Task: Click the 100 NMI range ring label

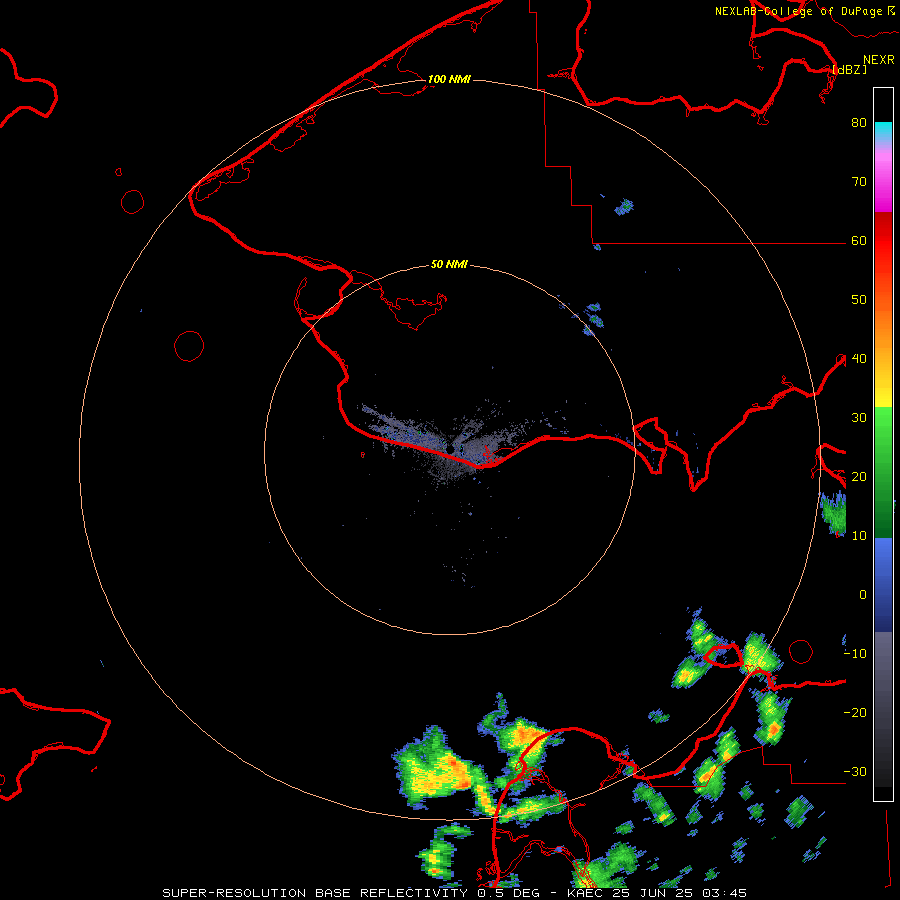Action: pyautogui.click(x=449, y=79)
